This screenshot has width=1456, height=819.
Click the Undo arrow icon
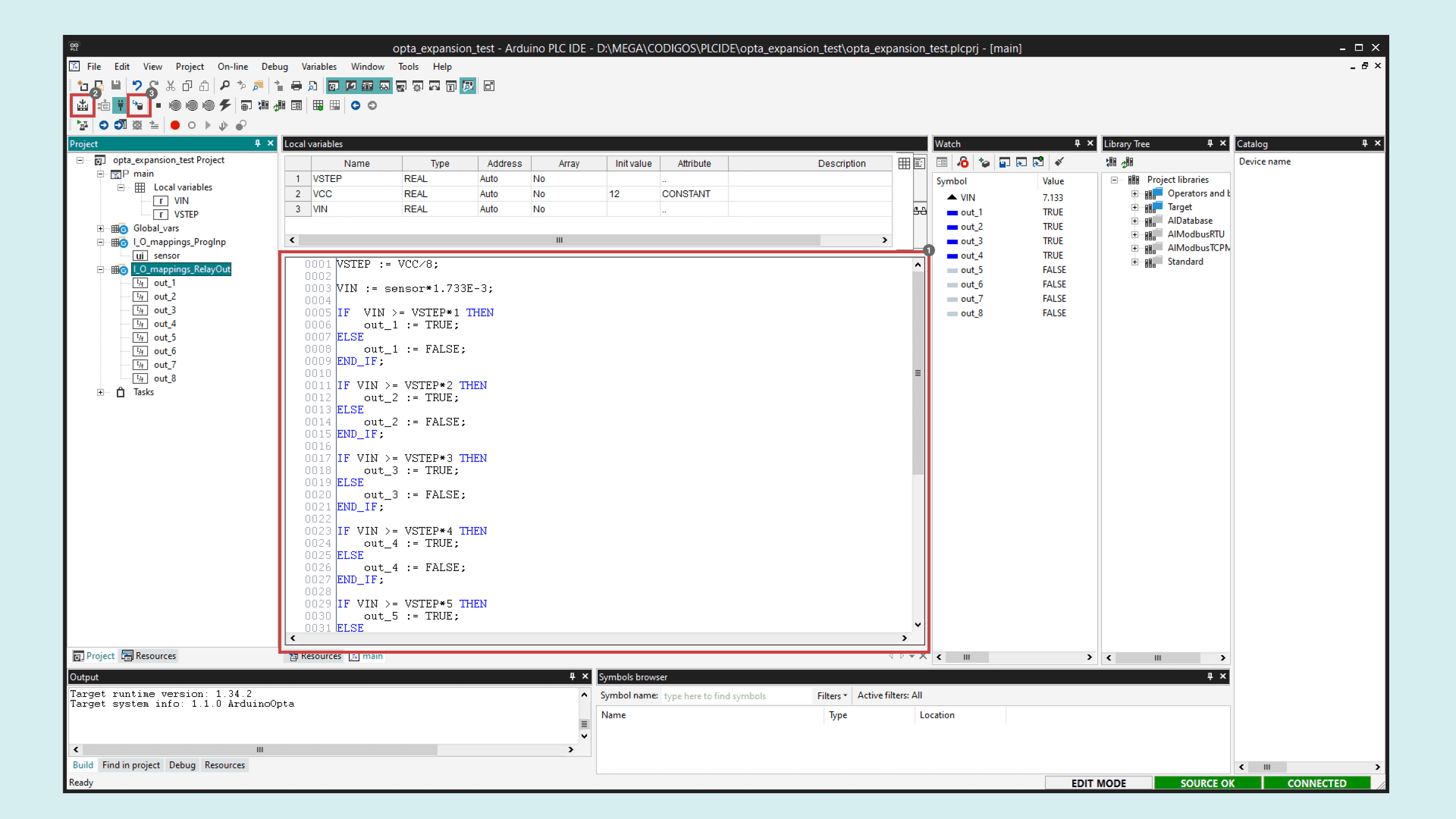click(x=137, y=86)
